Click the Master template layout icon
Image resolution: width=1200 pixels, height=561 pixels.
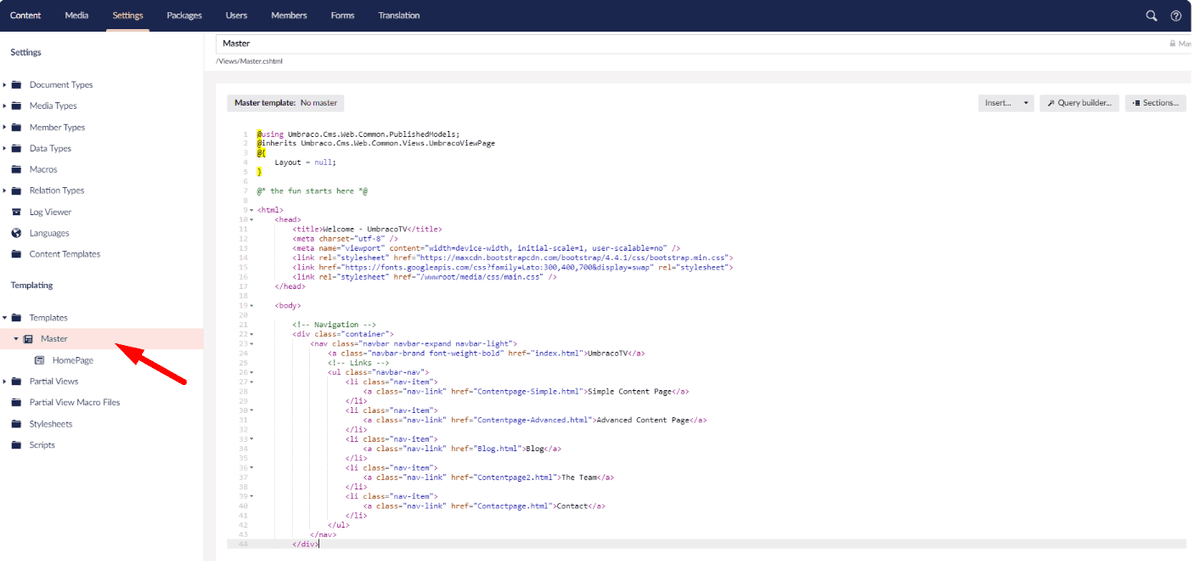click(28, 339)
